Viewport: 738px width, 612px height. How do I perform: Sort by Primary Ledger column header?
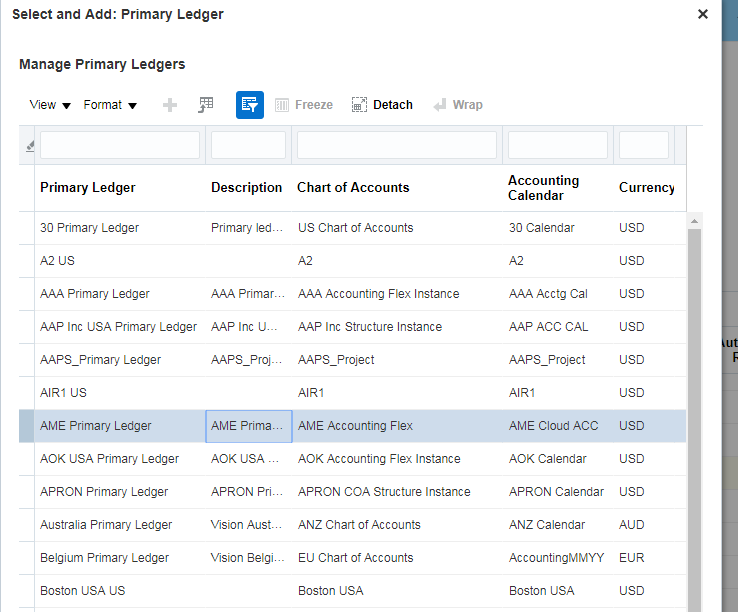(88, 188)
